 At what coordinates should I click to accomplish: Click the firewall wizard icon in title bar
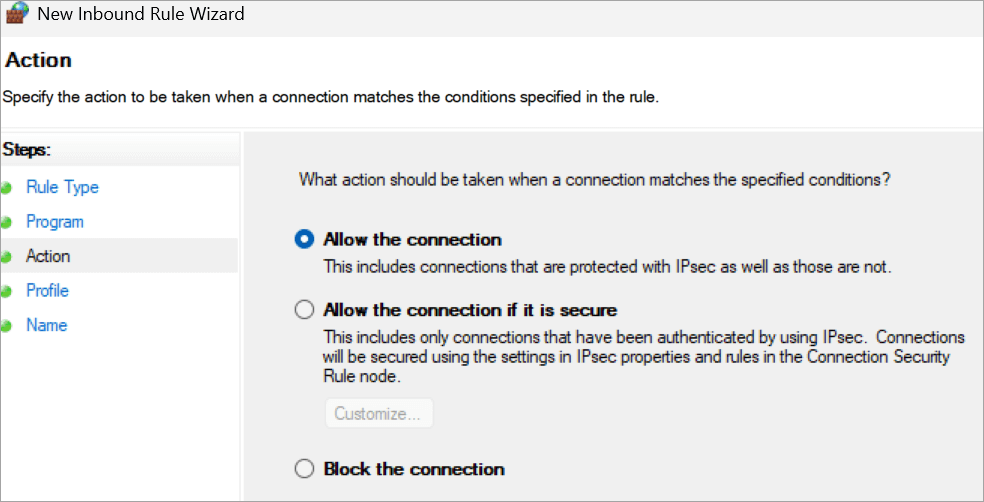tap(18, 15)
